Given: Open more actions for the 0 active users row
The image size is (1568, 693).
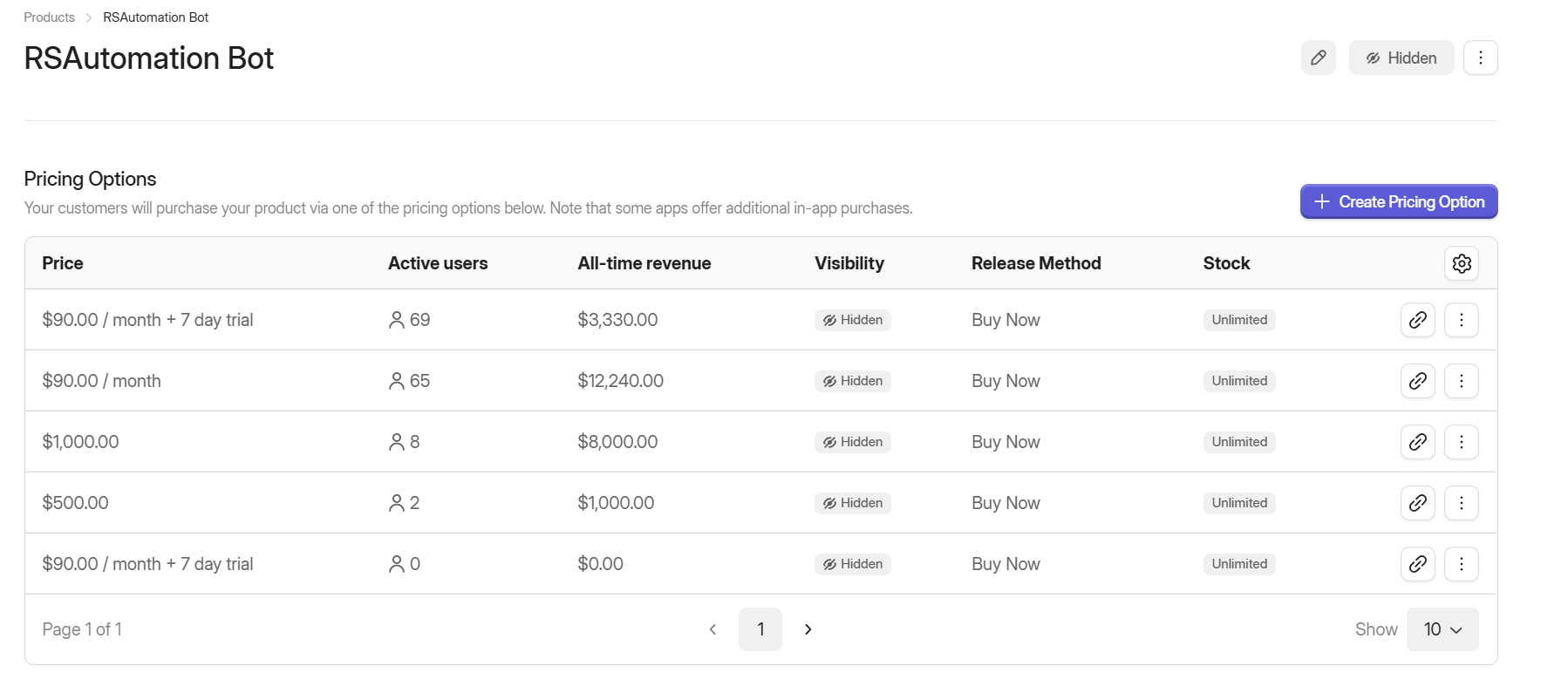Looking at the screenshot, I should [x=1461, y=564].
